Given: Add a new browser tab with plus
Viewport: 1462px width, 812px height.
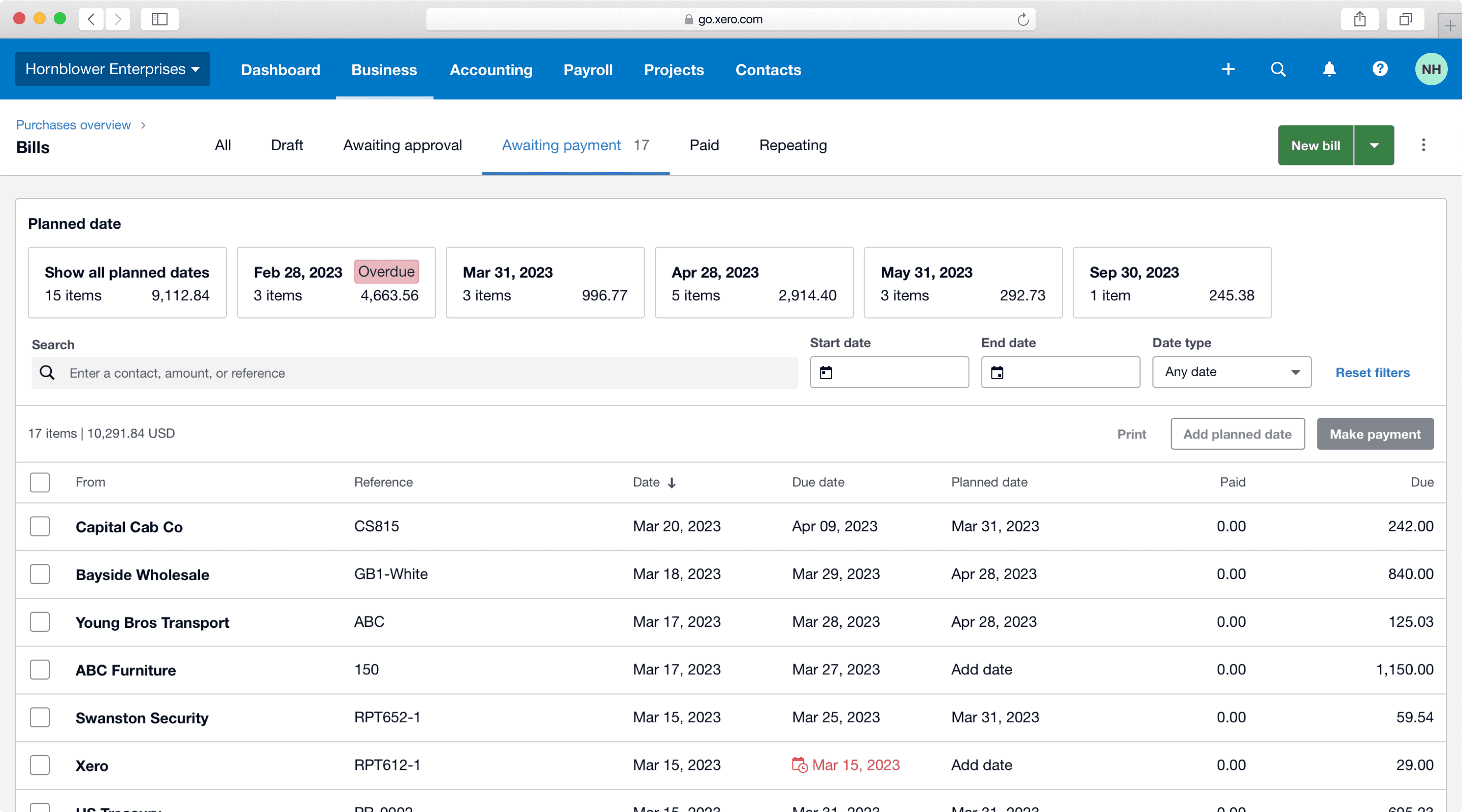Looking at the screenshot, I should tap(1449, 25).
